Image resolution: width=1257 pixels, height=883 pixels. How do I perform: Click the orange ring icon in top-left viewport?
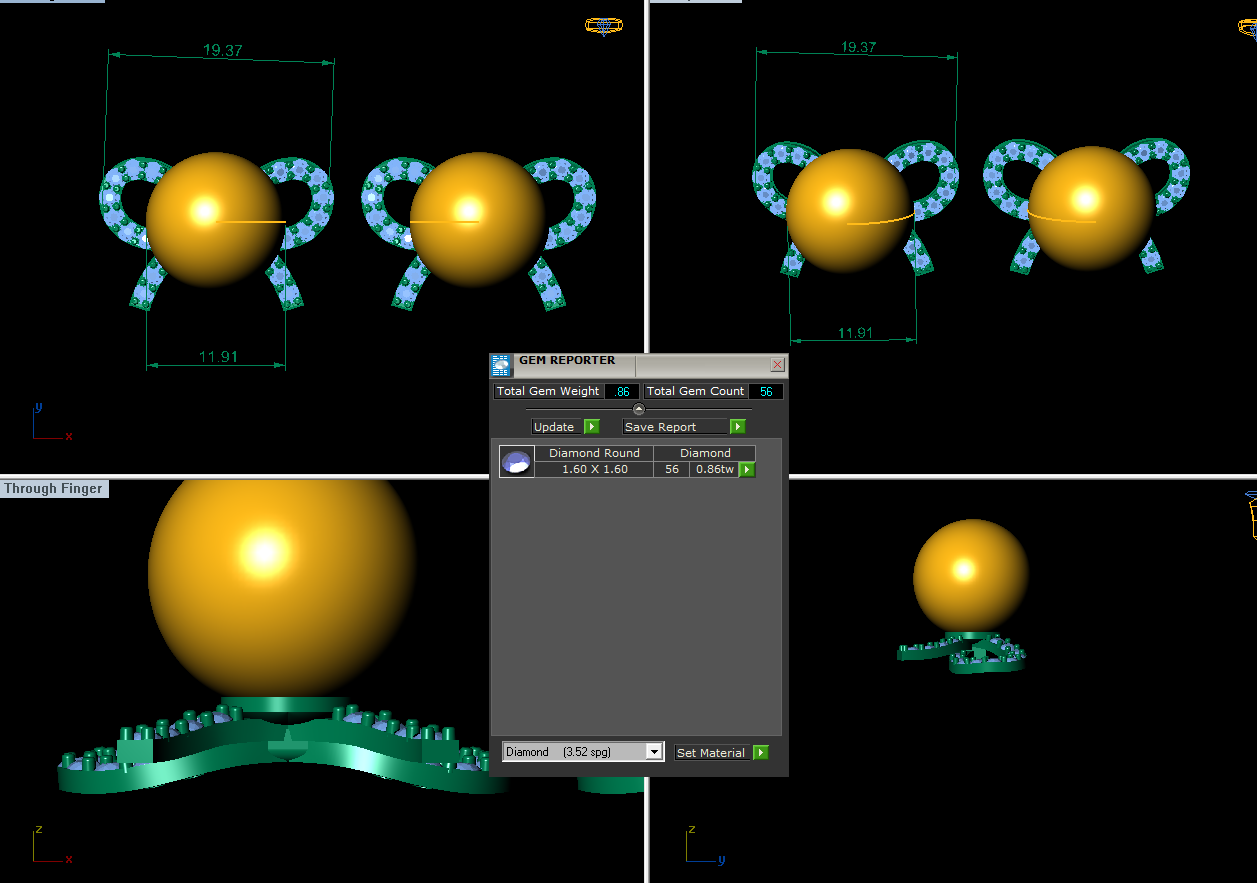[604, 26]
